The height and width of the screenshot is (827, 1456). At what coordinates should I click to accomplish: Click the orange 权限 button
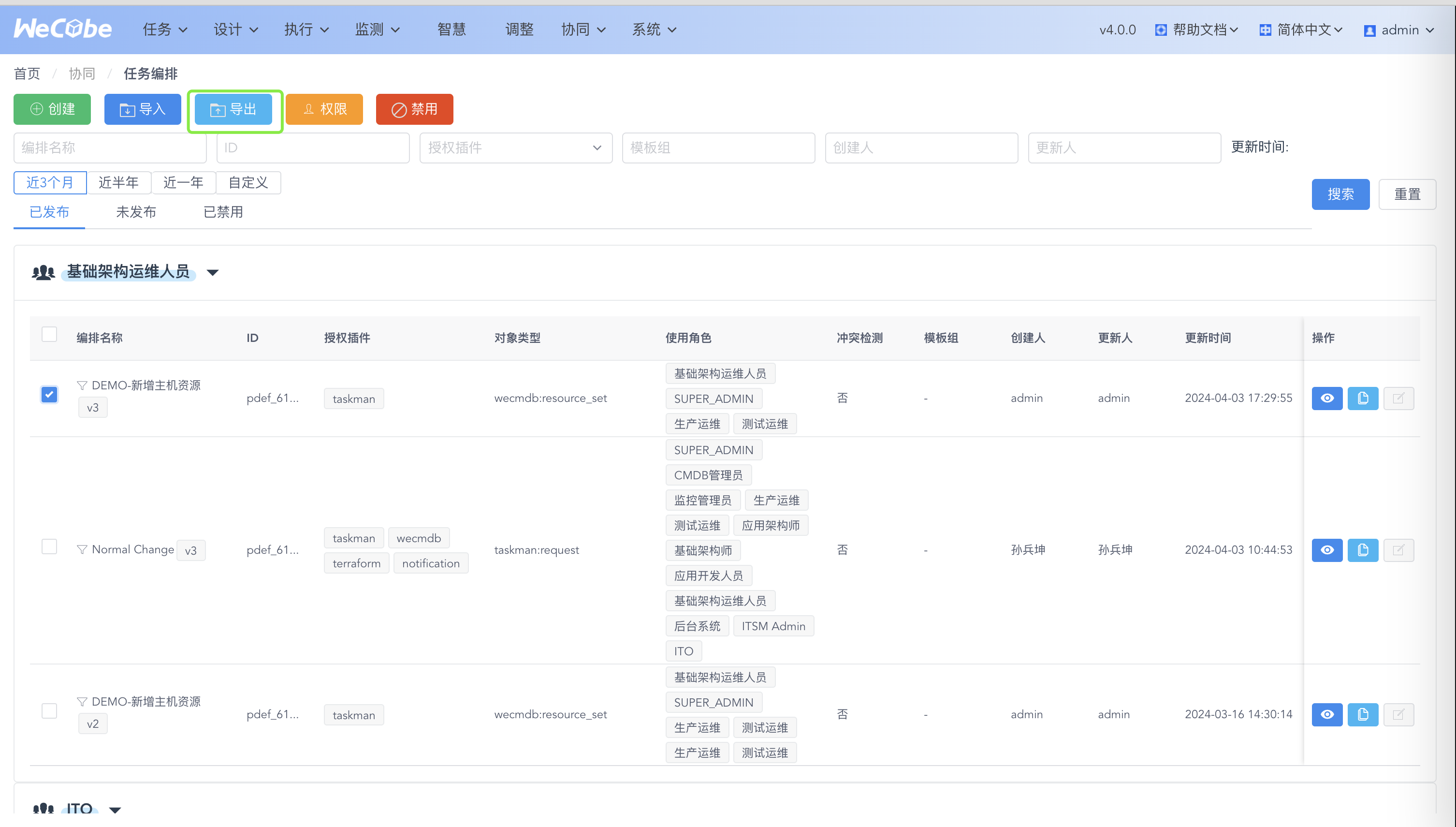click(324, 109)
